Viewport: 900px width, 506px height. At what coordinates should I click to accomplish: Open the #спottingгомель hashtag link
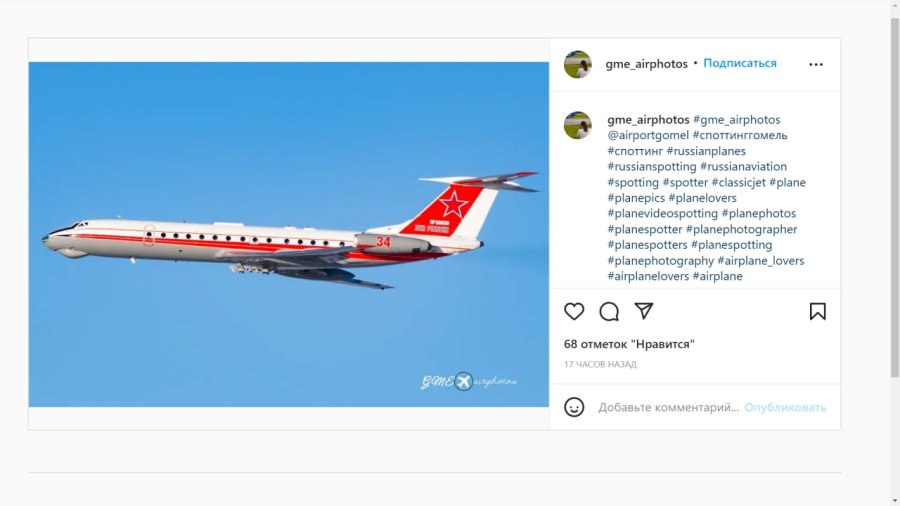[x=740, y=135]
